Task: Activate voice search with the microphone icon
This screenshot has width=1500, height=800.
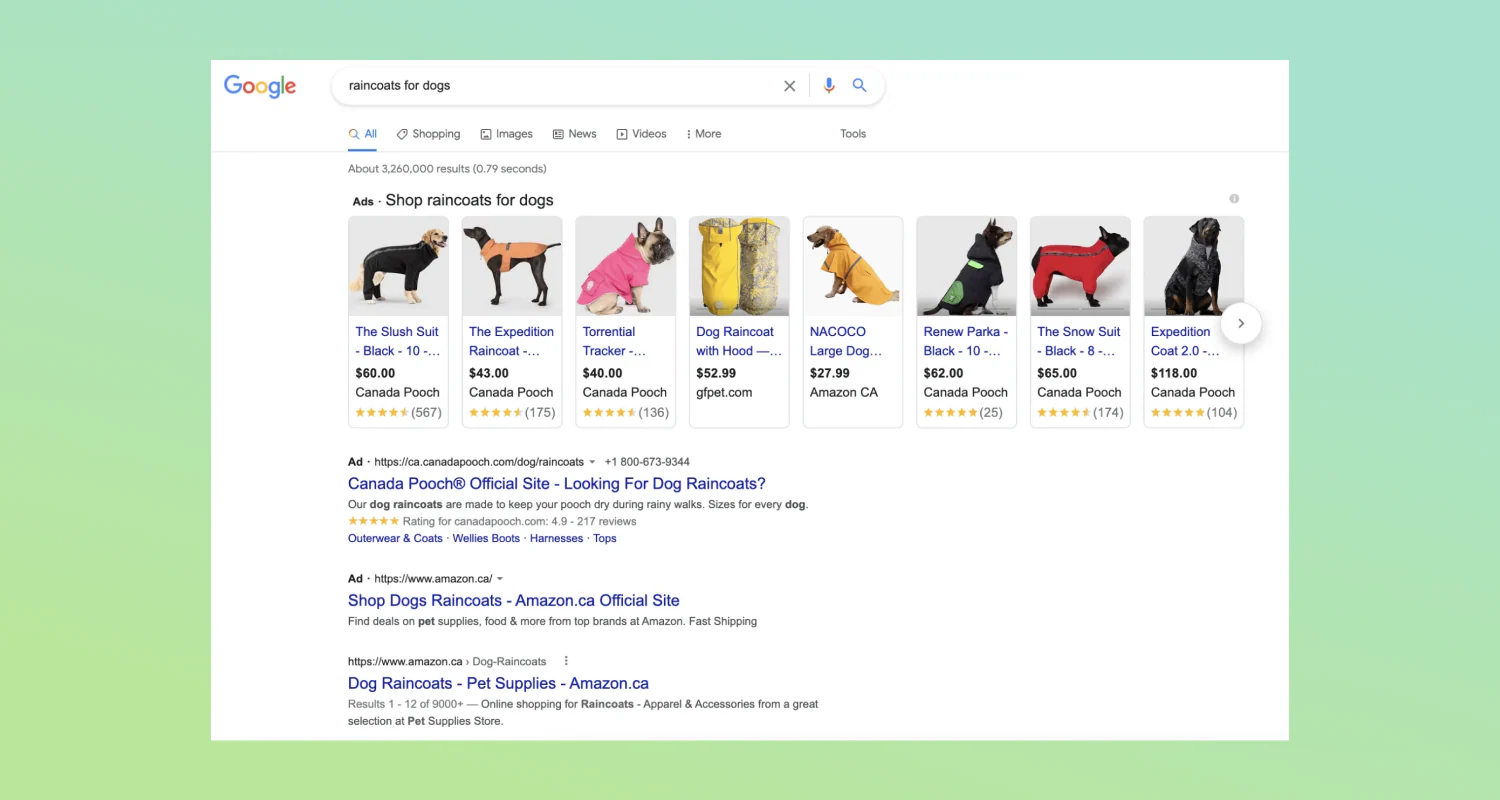Action: point(828,86)
